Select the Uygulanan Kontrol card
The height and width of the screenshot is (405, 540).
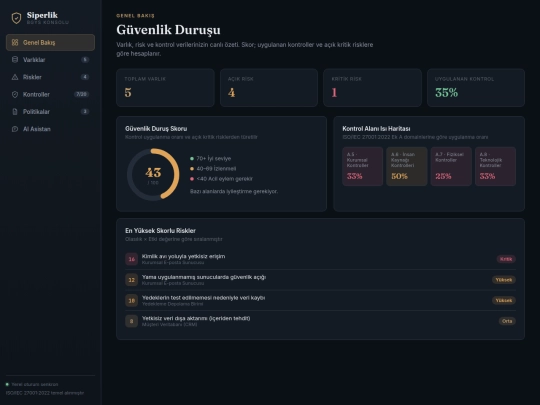pyautogui.click(x=476, y=87)
